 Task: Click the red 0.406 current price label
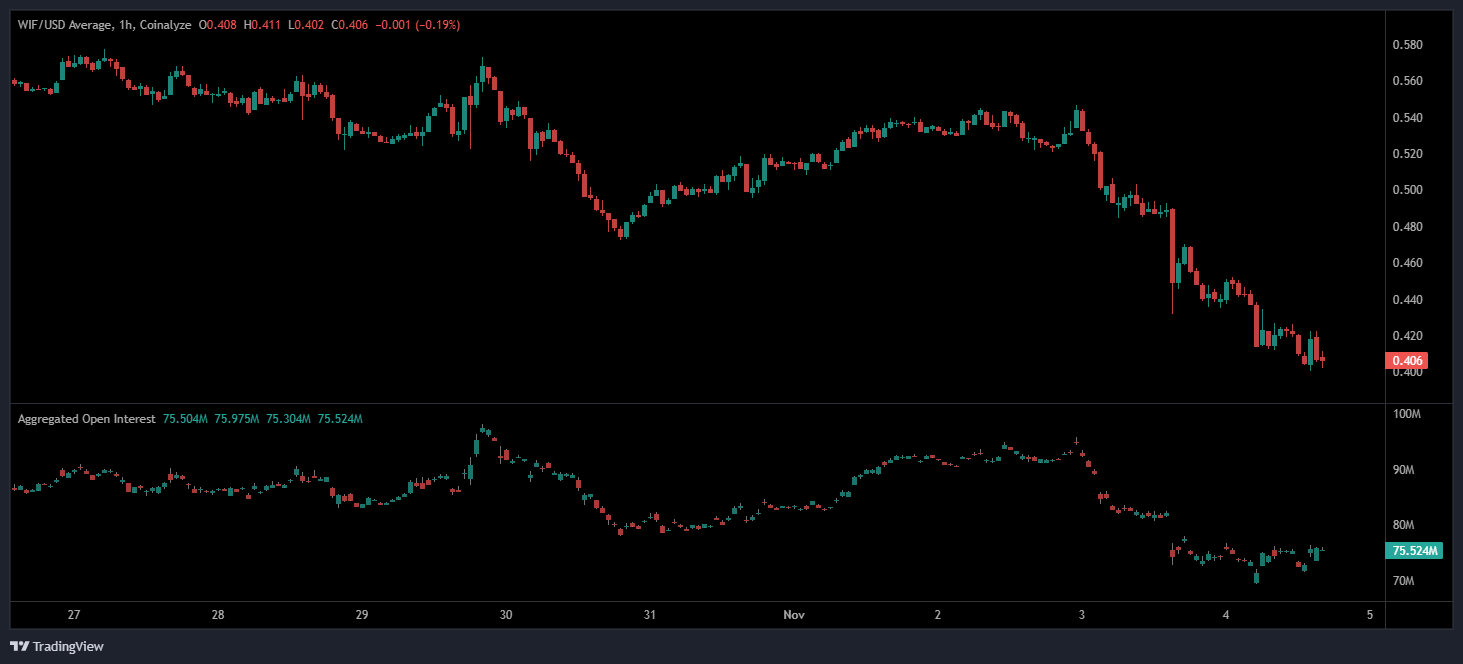[x=1406, y=361]
